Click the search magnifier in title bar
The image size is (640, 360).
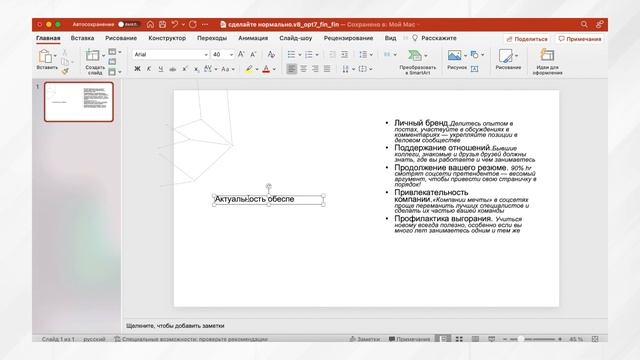coord(584,24)
